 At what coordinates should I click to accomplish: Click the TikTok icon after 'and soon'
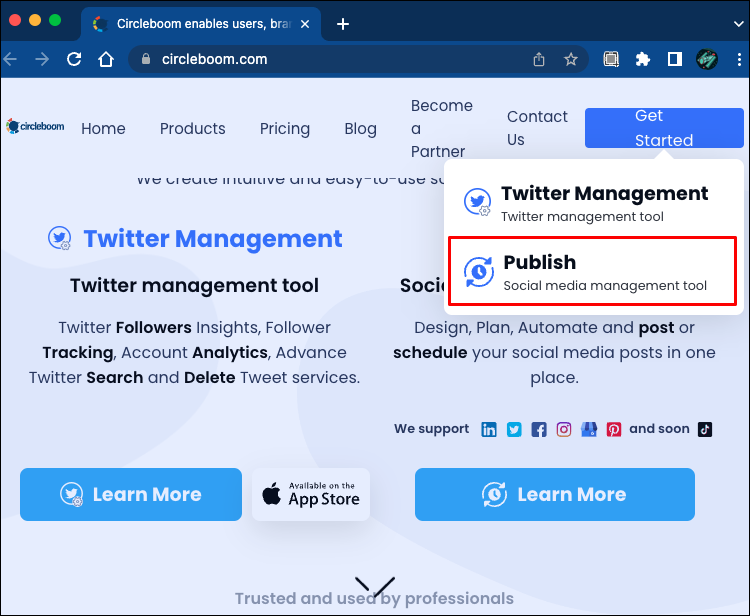coord(705,429)
